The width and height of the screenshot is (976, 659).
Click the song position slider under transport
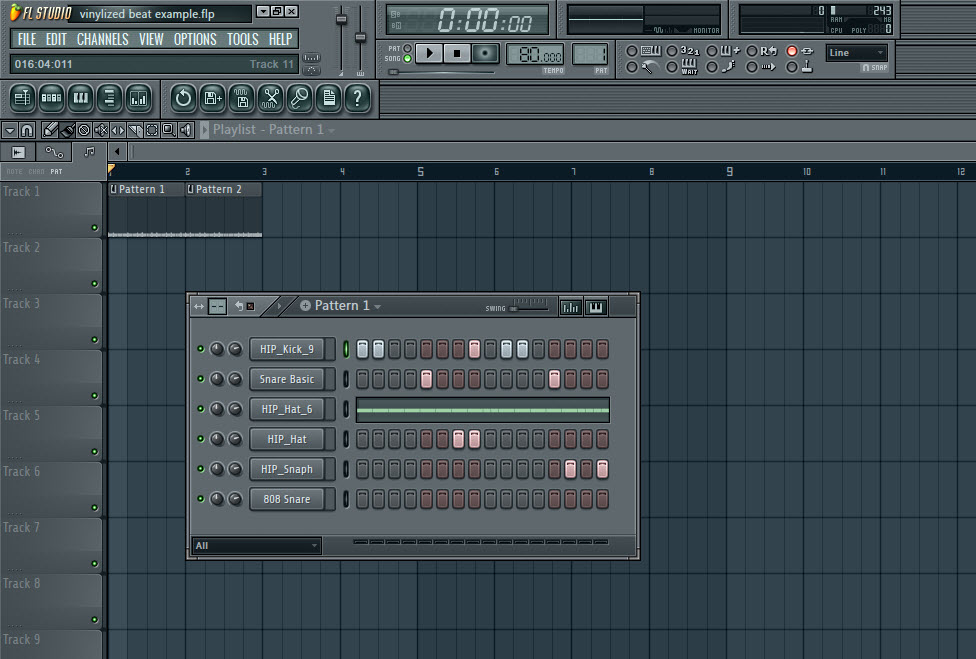441,72
